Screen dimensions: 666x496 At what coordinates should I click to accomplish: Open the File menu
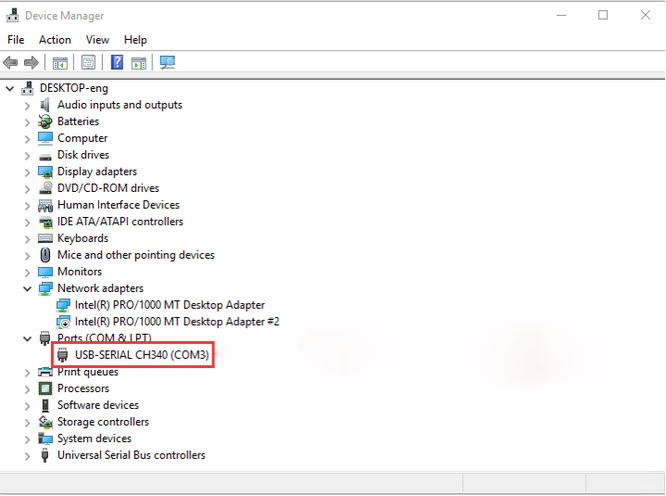(x=16, y=40)
